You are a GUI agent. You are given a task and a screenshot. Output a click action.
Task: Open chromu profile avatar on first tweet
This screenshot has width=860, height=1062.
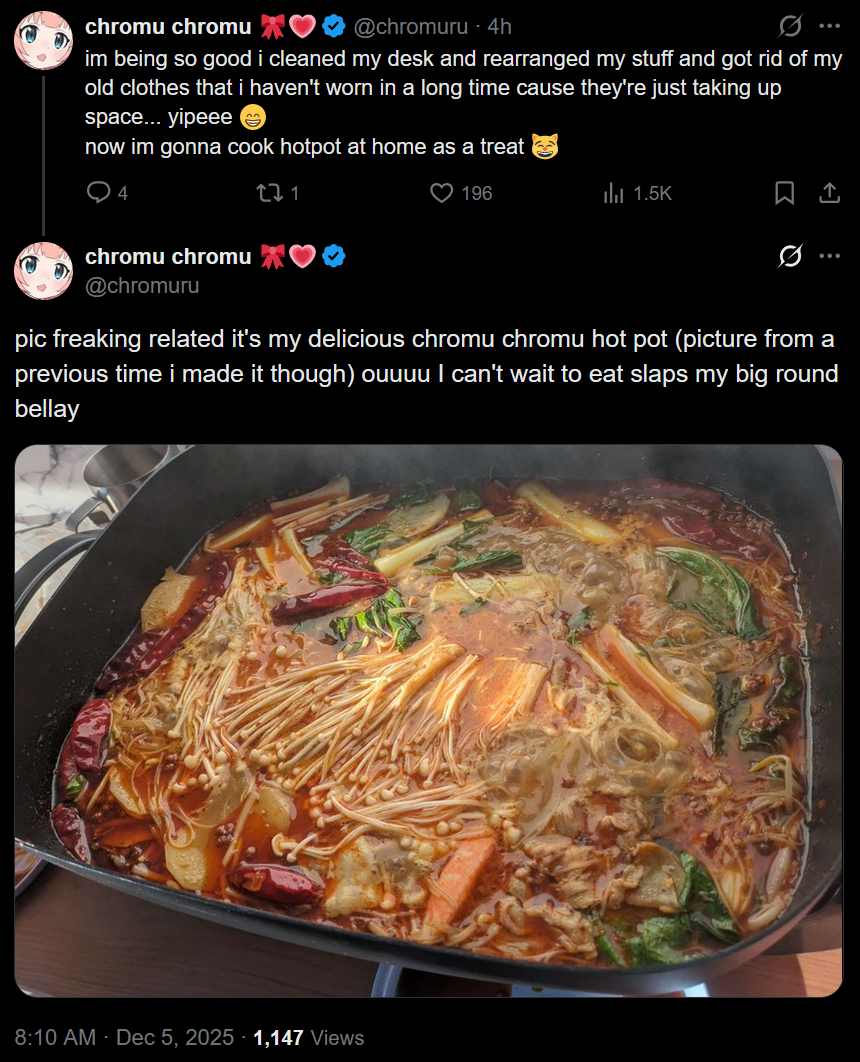point(43,41)
